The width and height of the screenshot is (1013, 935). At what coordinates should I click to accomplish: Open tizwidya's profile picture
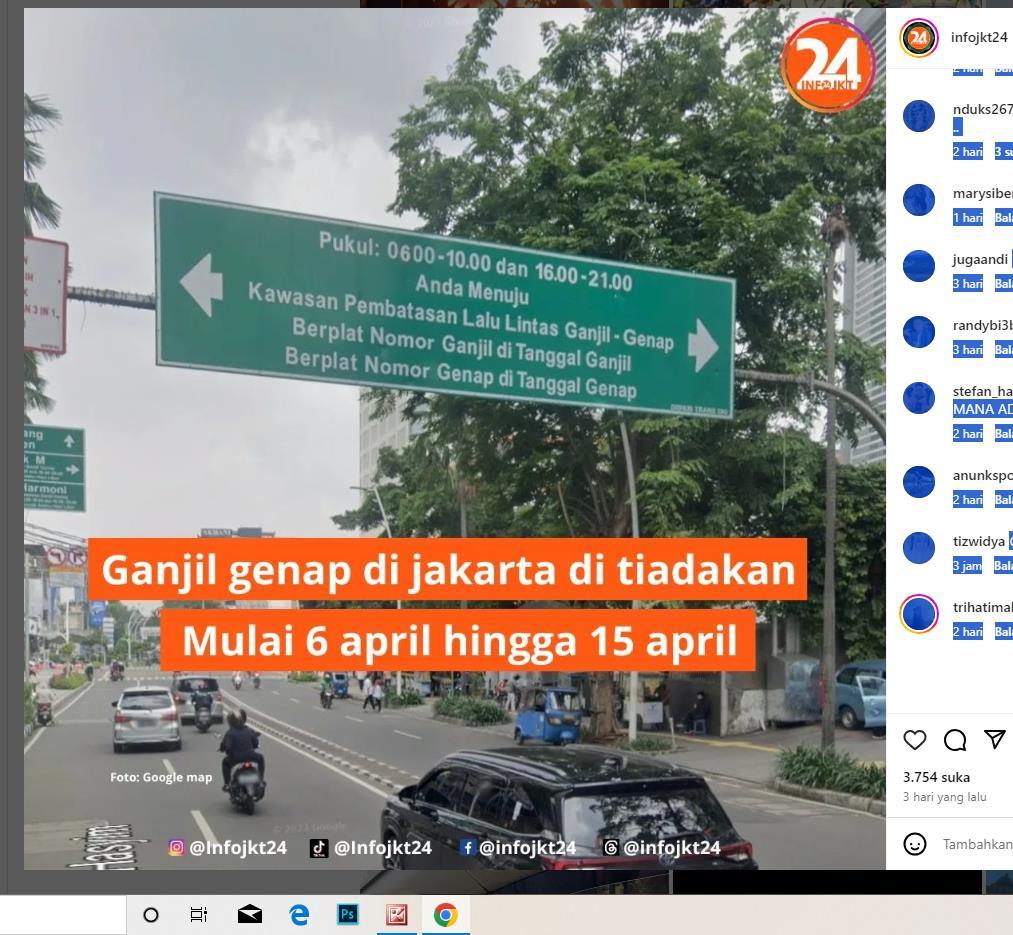point(919,547)
